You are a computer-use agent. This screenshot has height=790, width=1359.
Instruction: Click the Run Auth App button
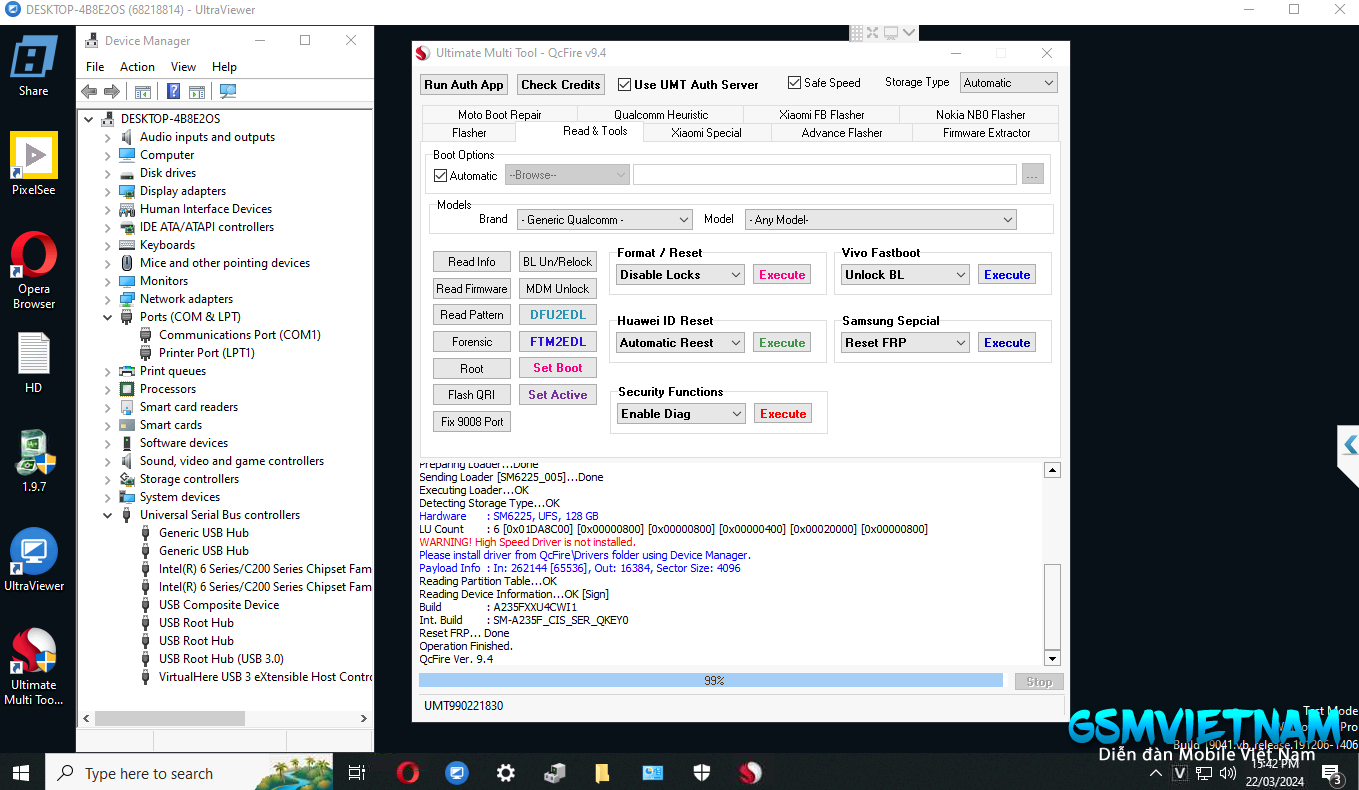click(x=464, y=85)
